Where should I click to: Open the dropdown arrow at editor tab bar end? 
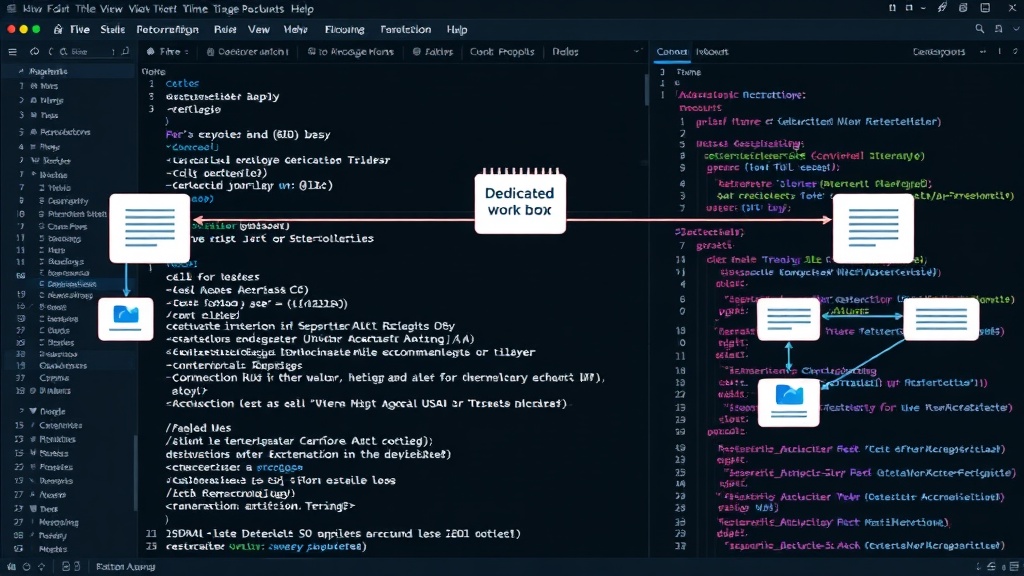click(x=637, y=52)
